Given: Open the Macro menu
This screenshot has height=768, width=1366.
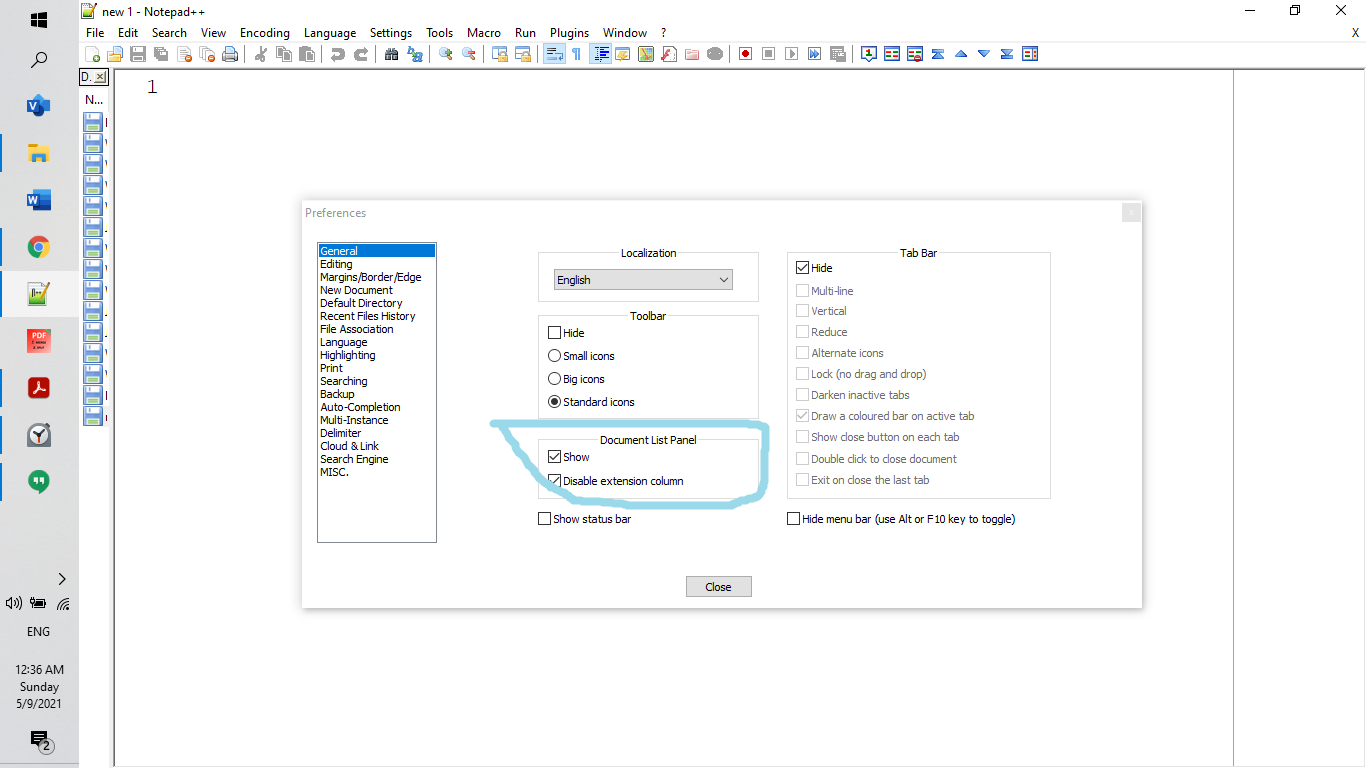Looking at the screenshot, I should point(483,32).
